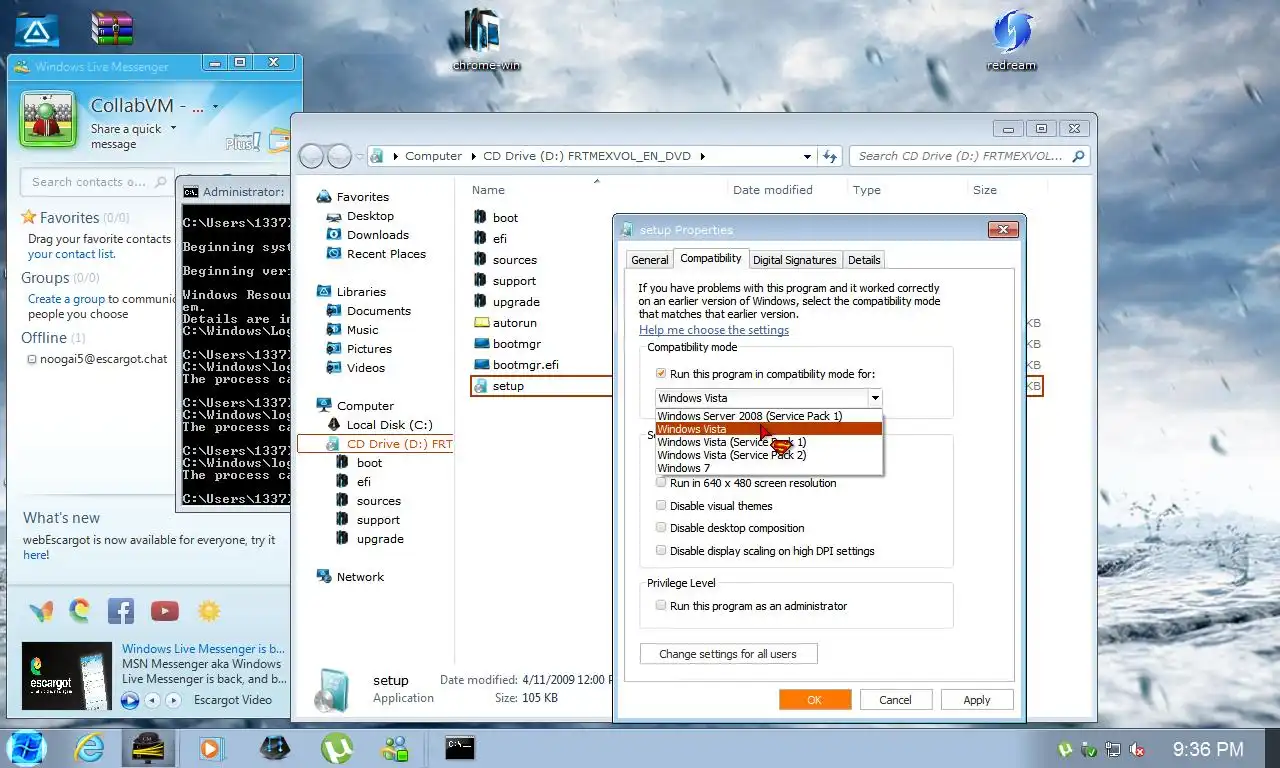
Task: Click the Search contacts field
Action: (97, 182)
